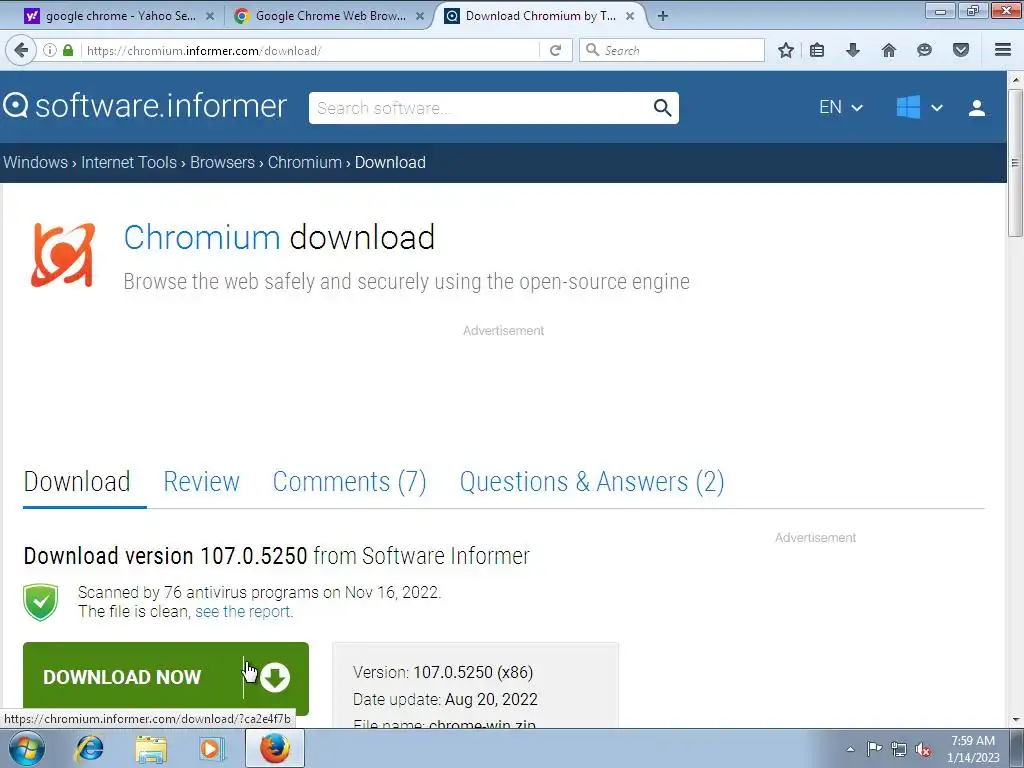The image size is (1024, 768).
Task: Open the Review tab
Action: click(x=201, y=482)
